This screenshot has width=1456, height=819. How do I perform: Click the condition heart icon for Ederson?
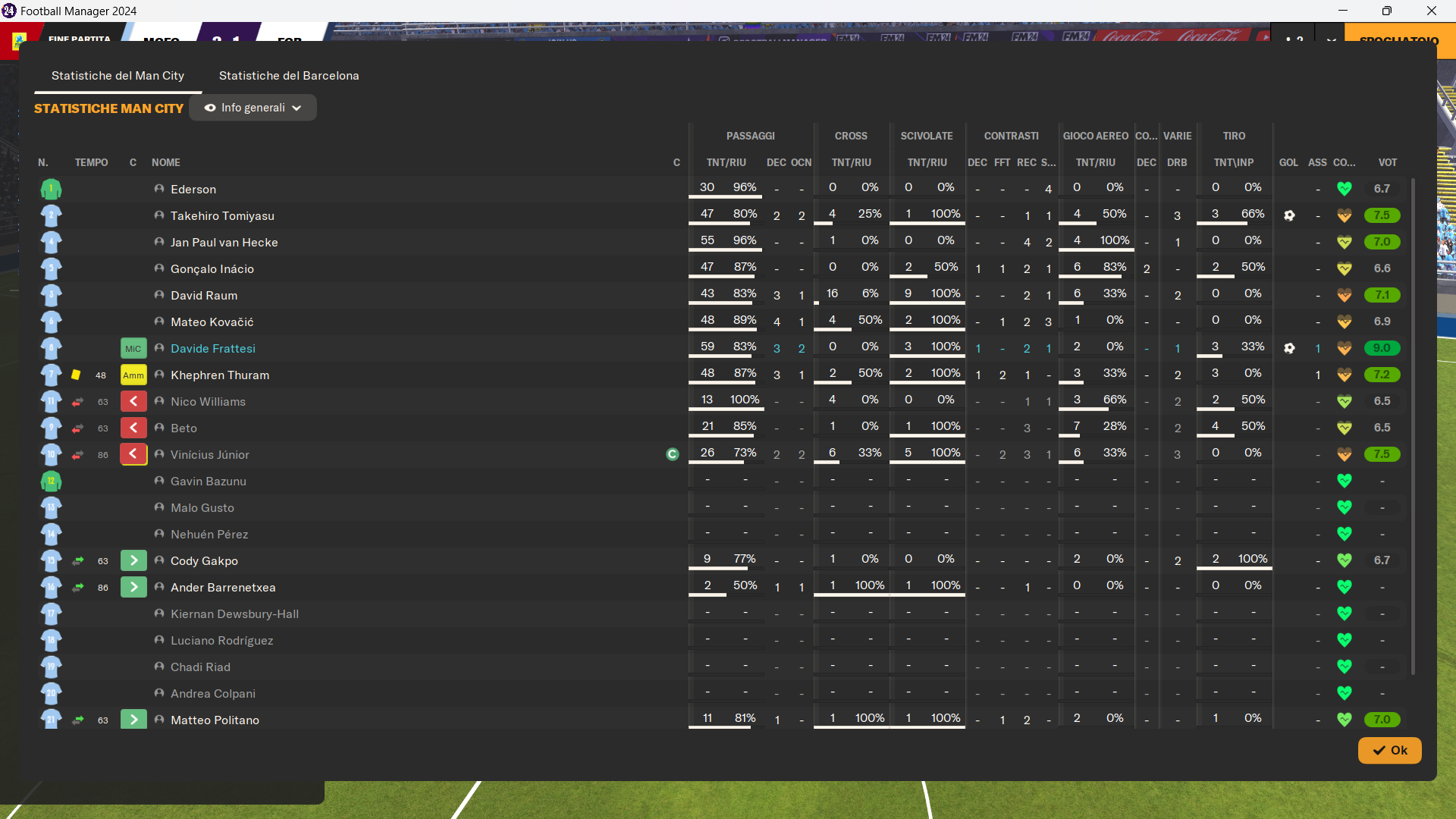(1345, 189)
